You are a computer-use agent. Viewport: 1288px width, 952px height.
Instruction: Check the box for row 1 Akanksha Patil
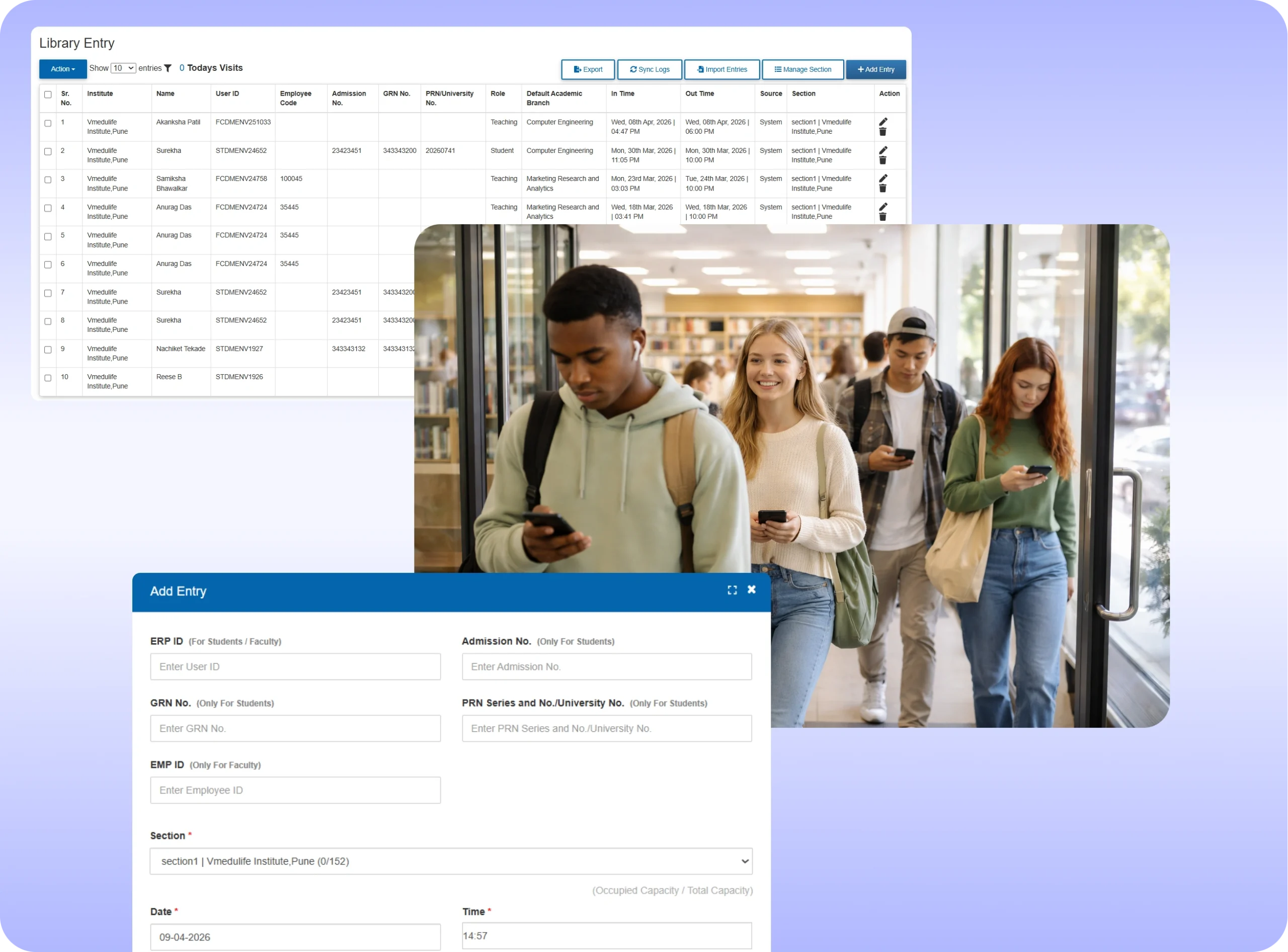click(48, 123)
